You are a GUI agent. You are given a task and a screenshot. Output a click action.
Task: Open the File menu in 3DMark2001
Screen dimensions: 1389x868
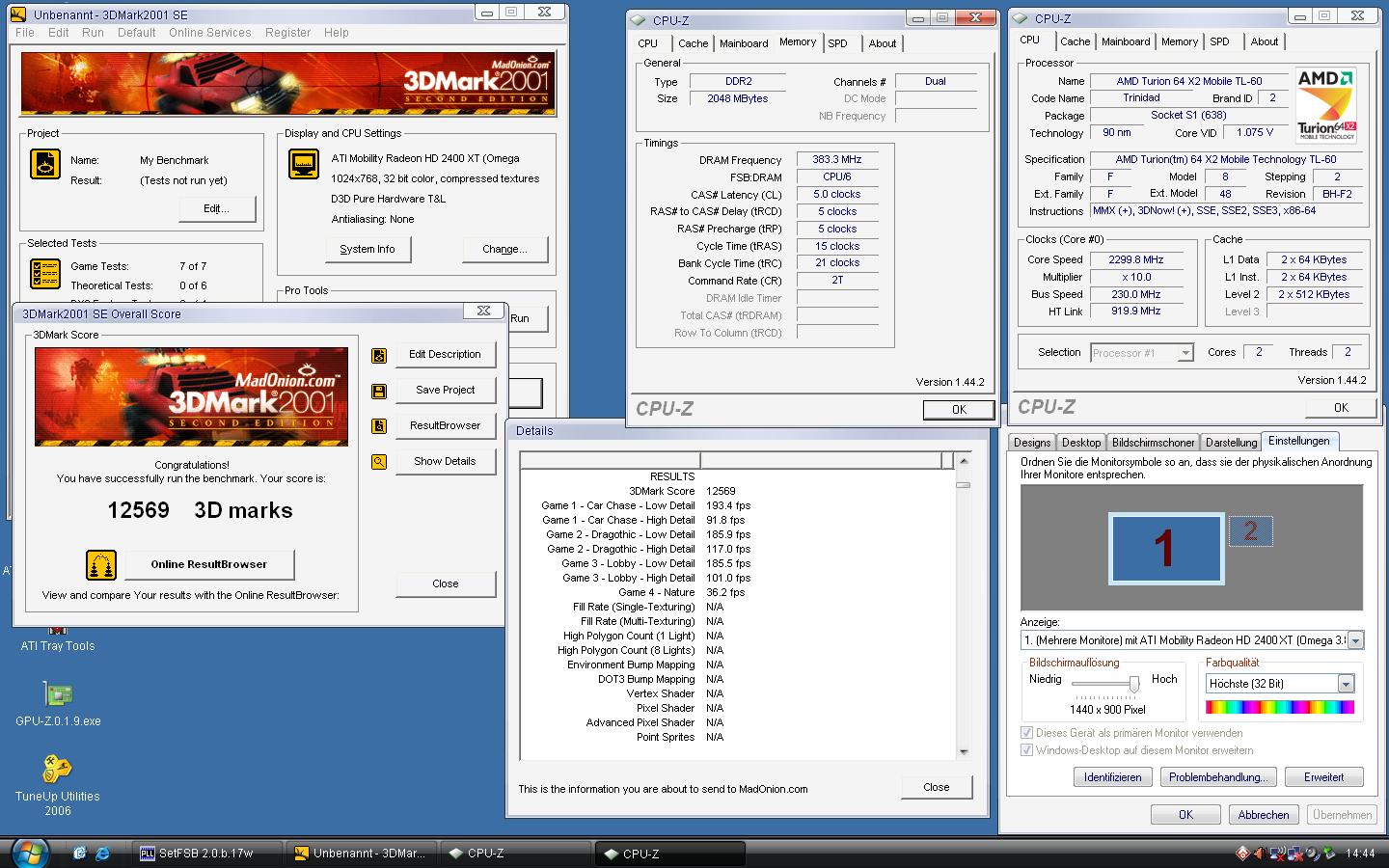tap(25, 33)
